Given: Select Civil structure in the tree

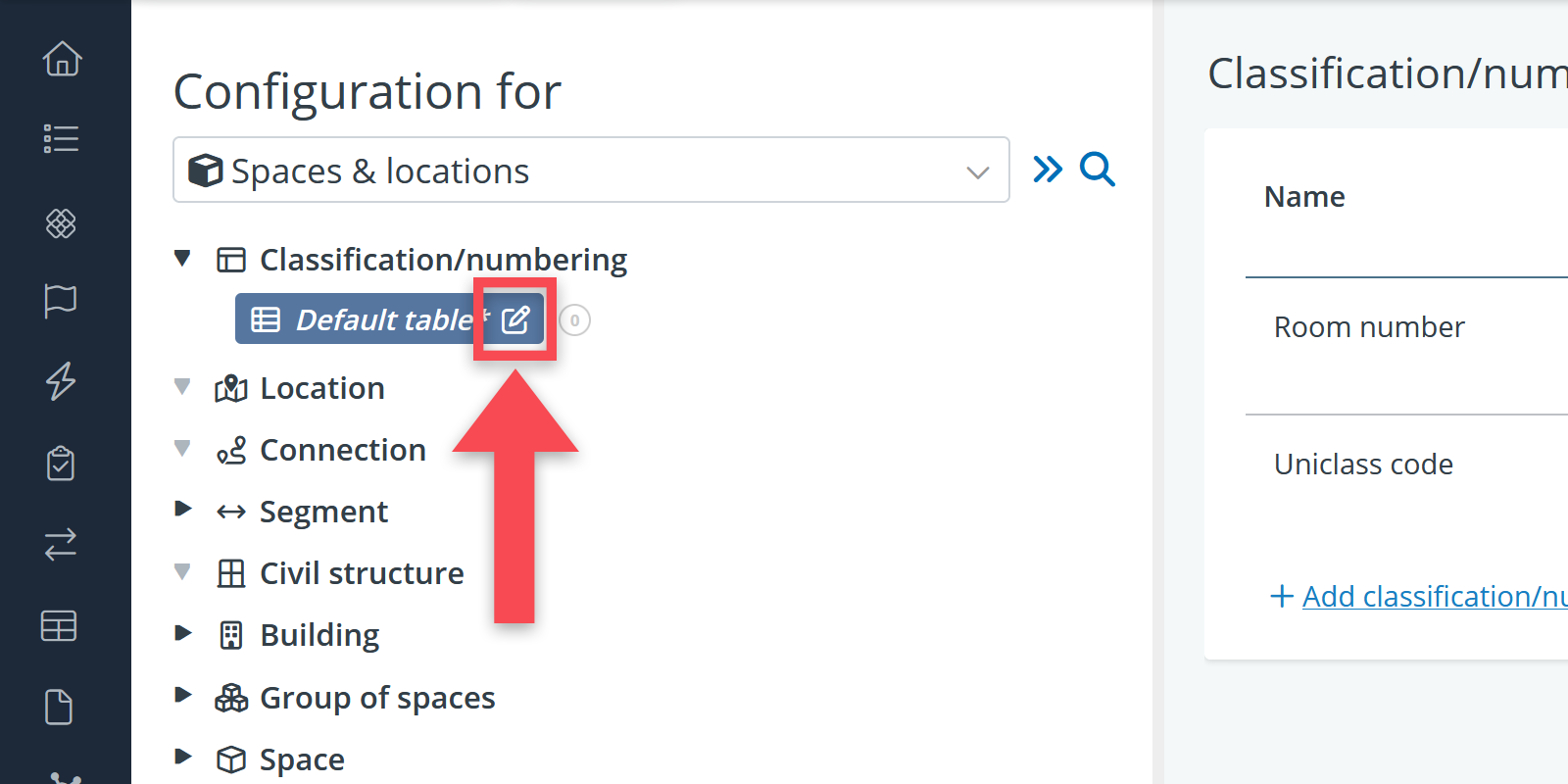Looking at the screenshot, I should (x=362, y=573).
